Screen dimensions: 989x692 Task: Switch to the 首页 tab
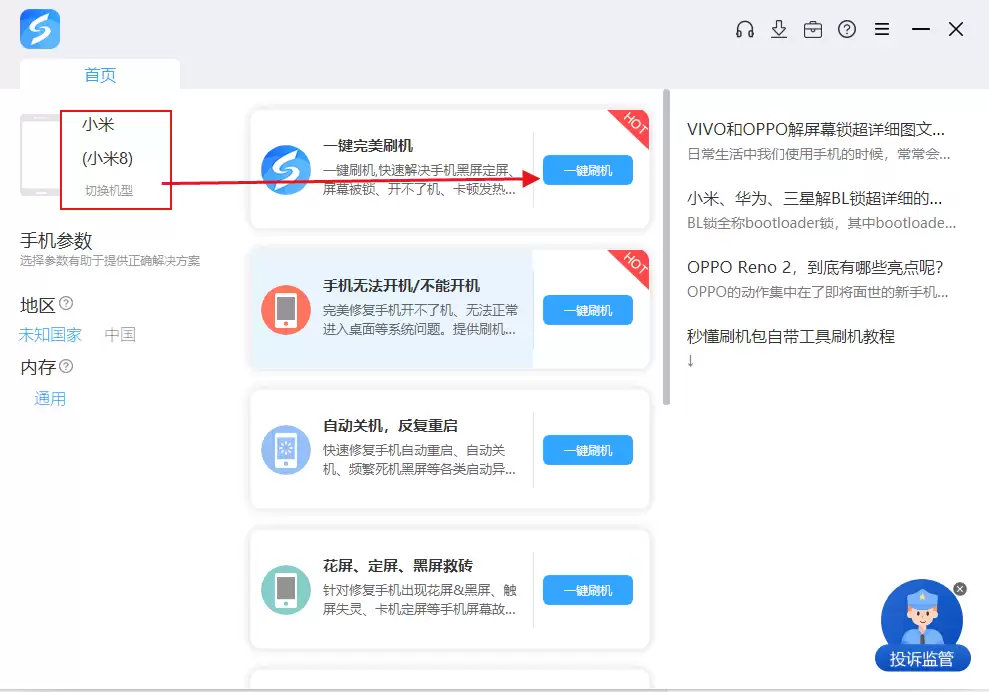coord(100,74)
